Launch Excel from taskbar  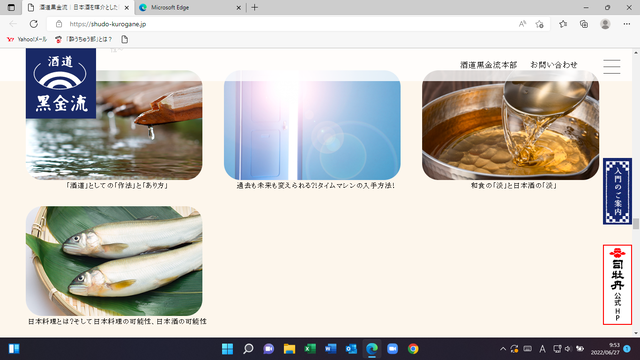coord(310,349)
